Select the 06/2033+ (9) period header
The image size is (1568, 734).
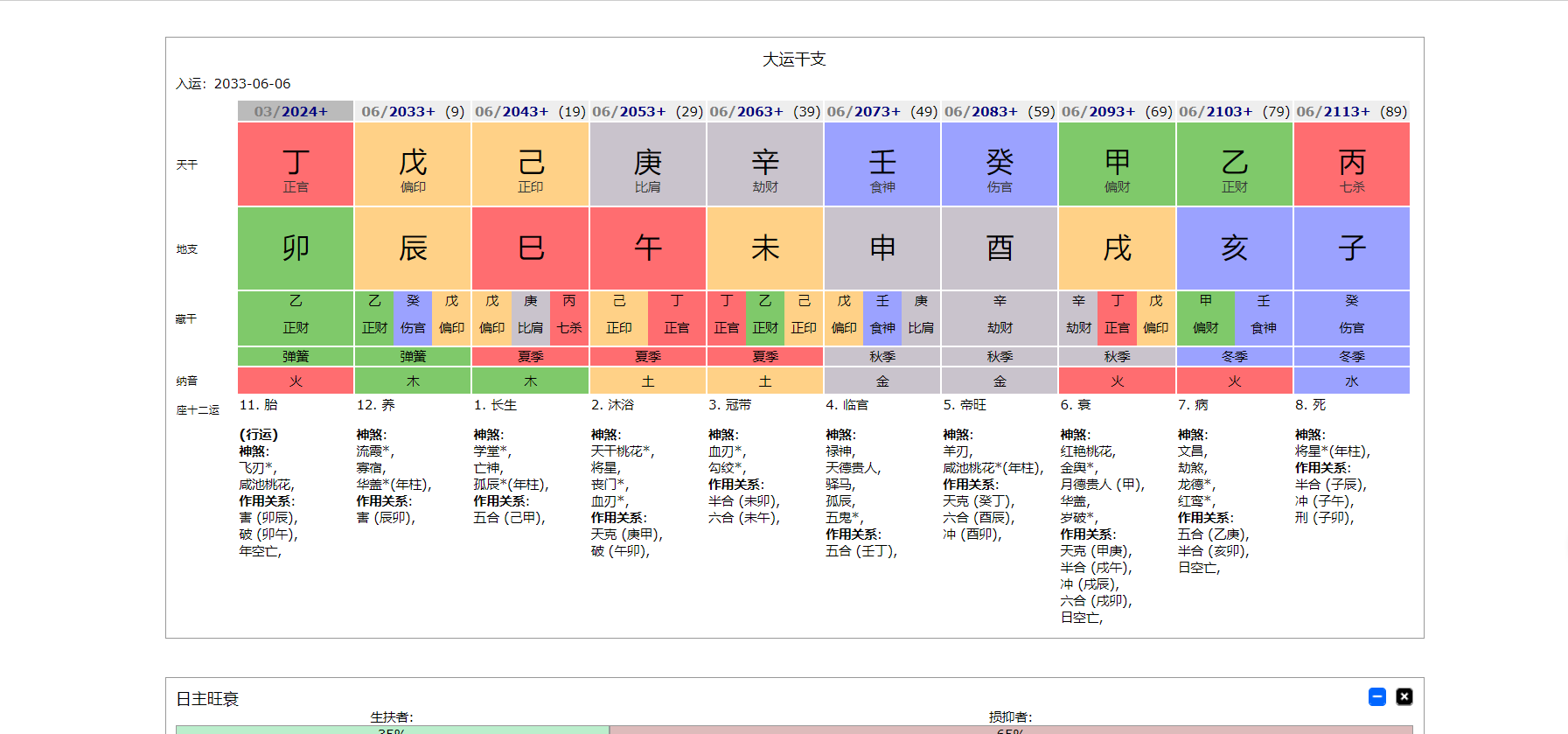tap(413, 111)
